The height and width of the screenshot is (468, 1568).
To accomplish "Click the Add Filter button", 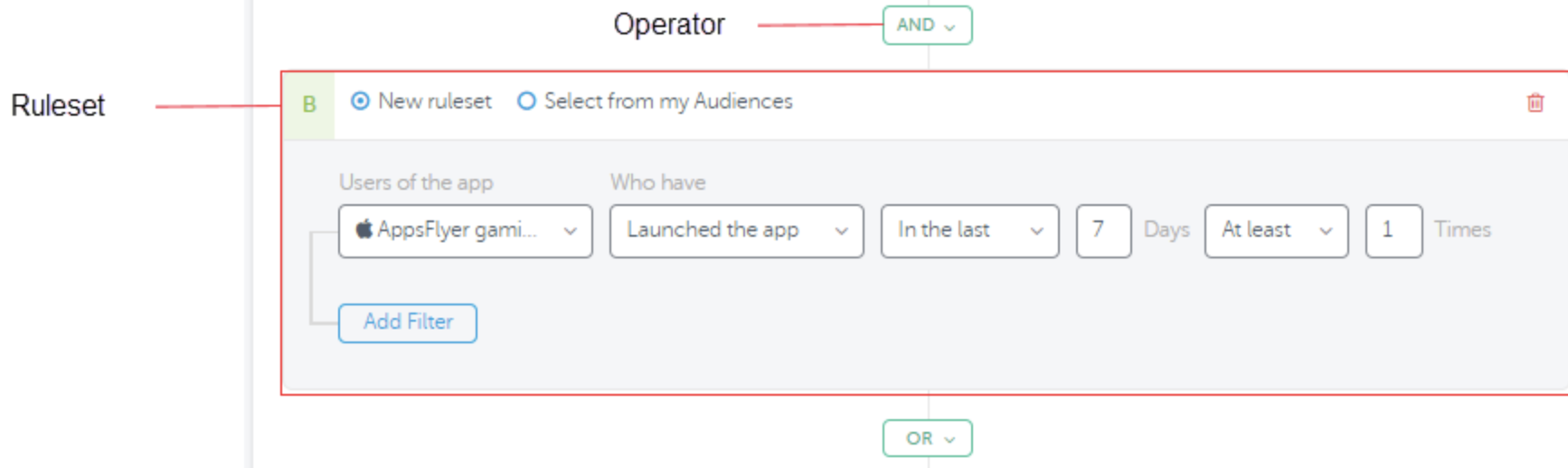I will 408,323.
